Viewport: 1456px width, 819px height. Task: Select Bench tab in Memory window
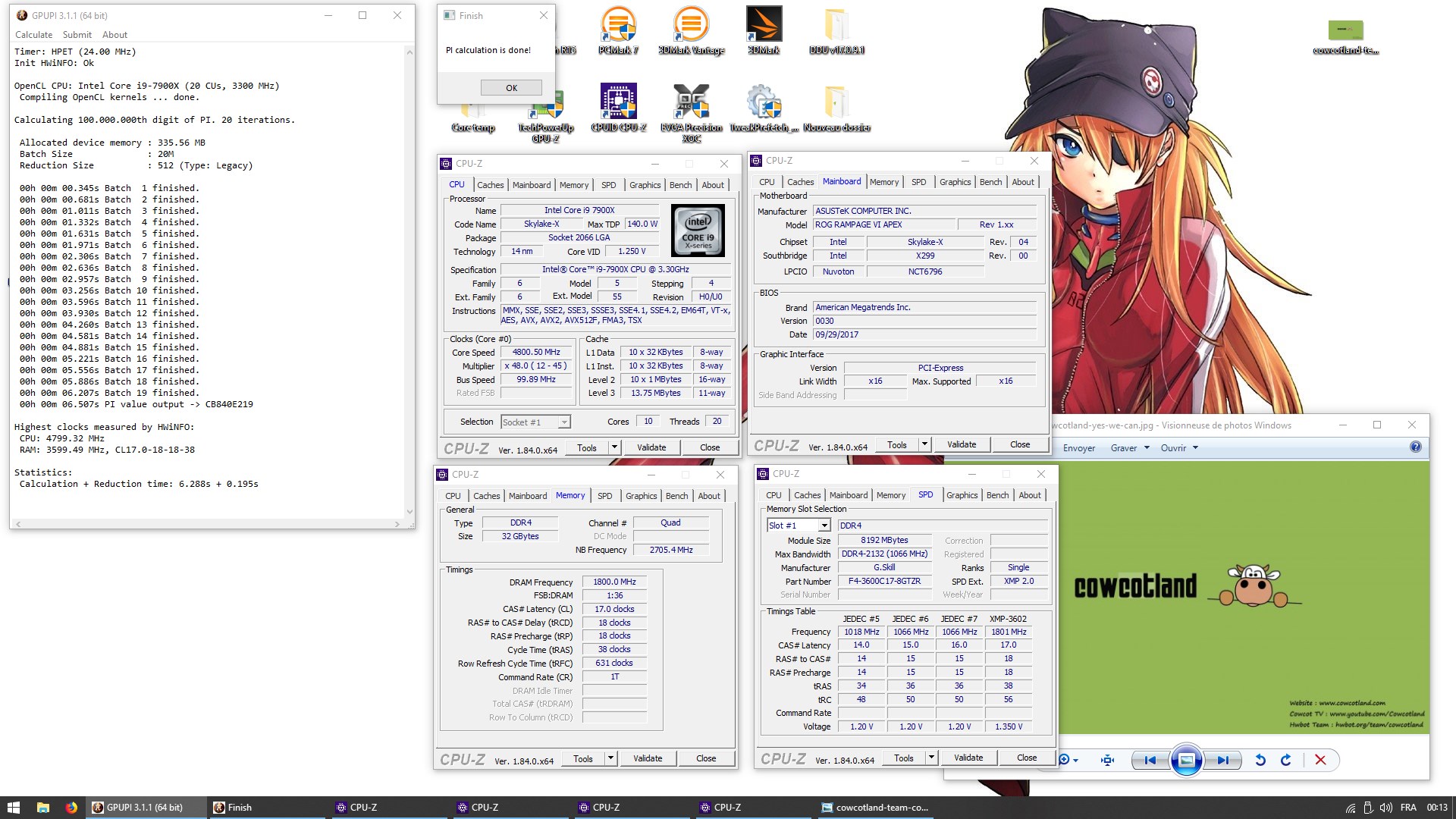676,496
